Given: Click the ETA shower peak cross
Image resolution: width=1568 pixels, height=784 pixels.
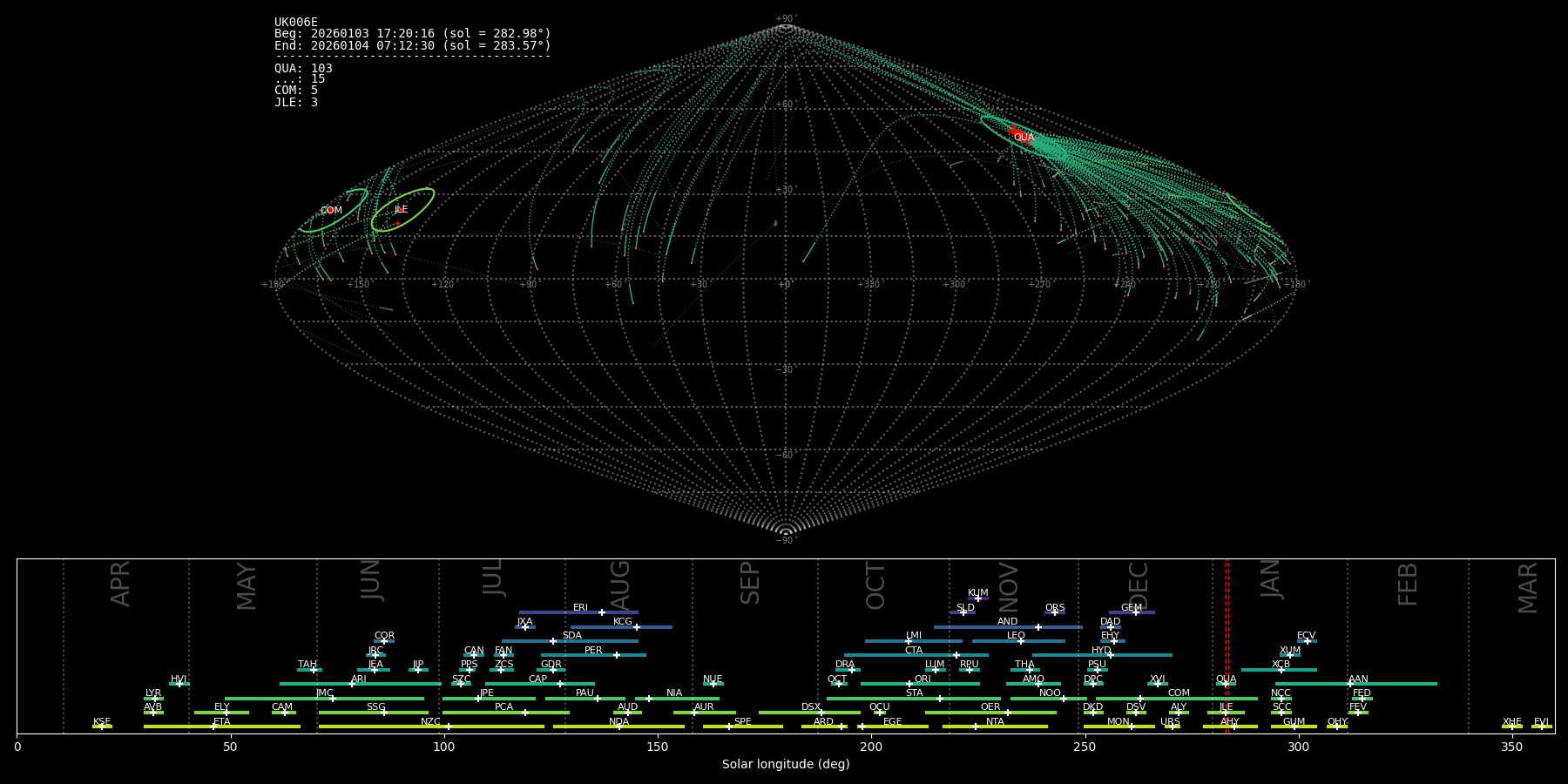Looking at the screenshot, I should pos(213,727).
